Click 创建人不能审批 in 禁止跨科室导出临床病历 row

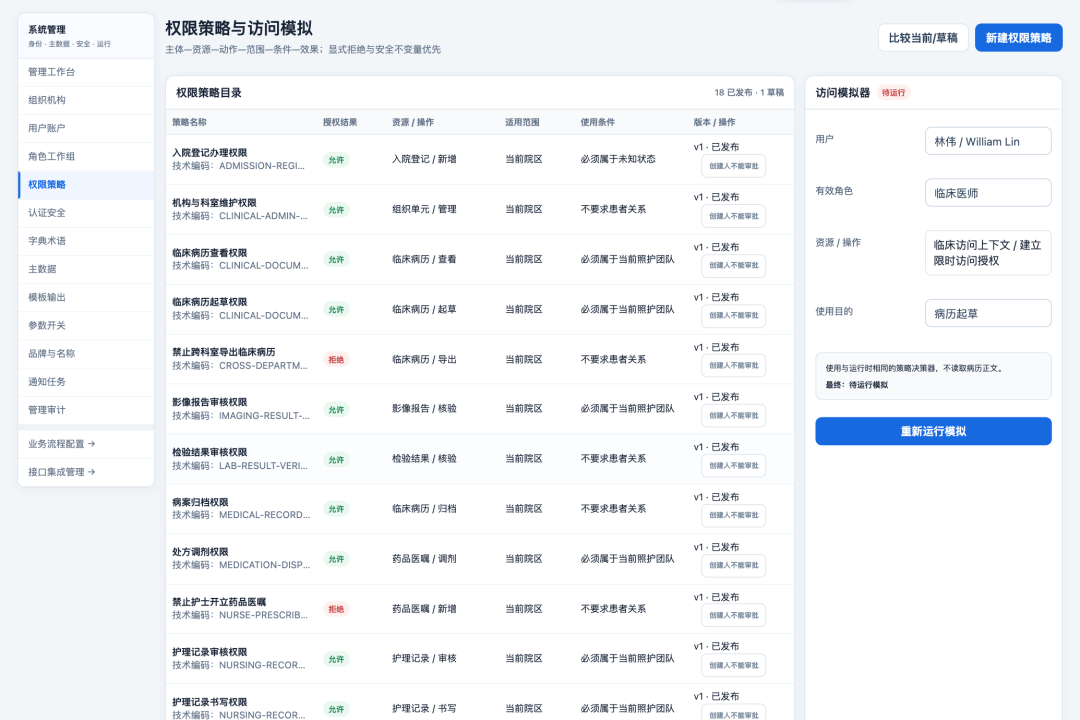click(x=734, y=366)
